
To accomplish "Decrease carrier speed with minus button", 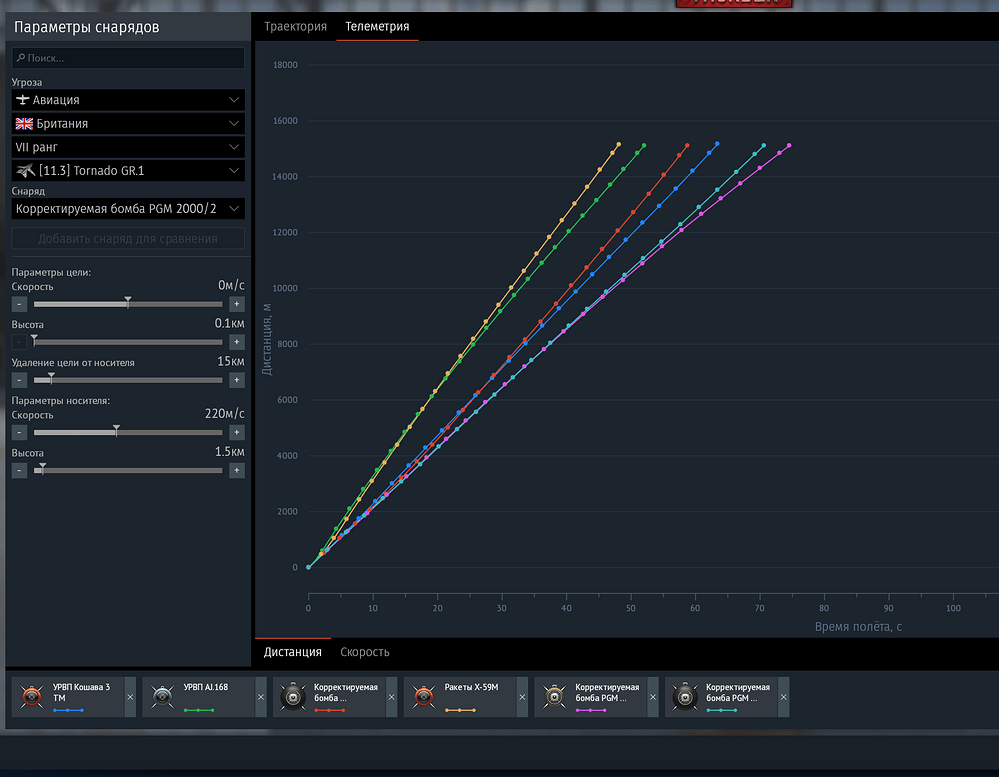I will 19,432.
